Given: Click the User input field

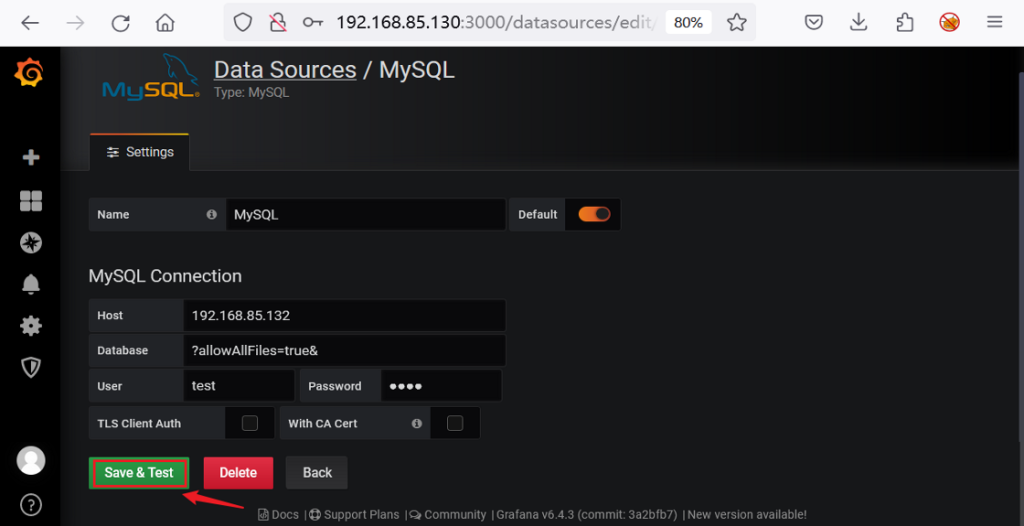Looking at the screenshot, I should pos(239,386).
